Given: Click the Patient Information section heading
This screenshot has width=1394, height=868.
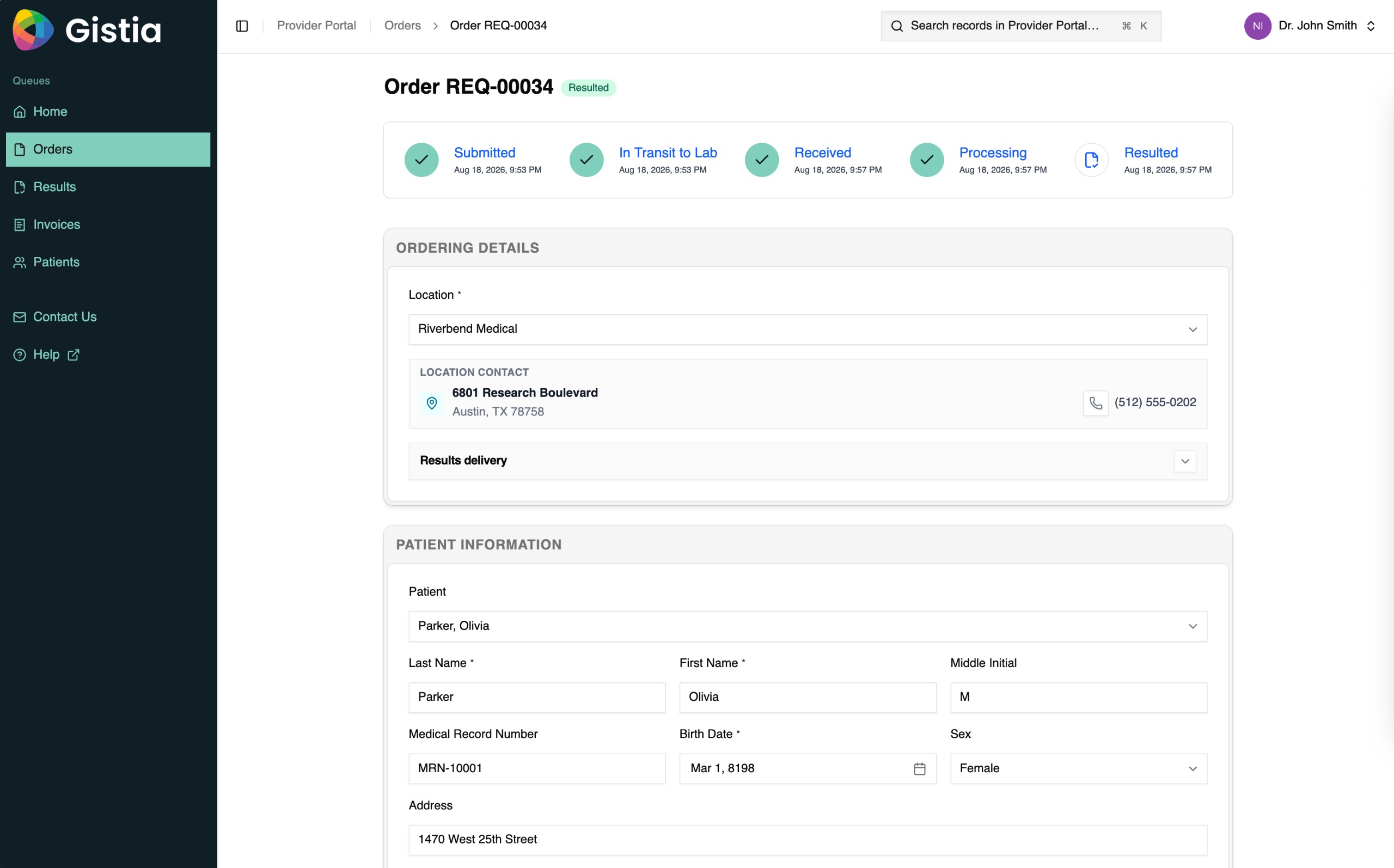Looking at the screenshot, I should 478,545.
